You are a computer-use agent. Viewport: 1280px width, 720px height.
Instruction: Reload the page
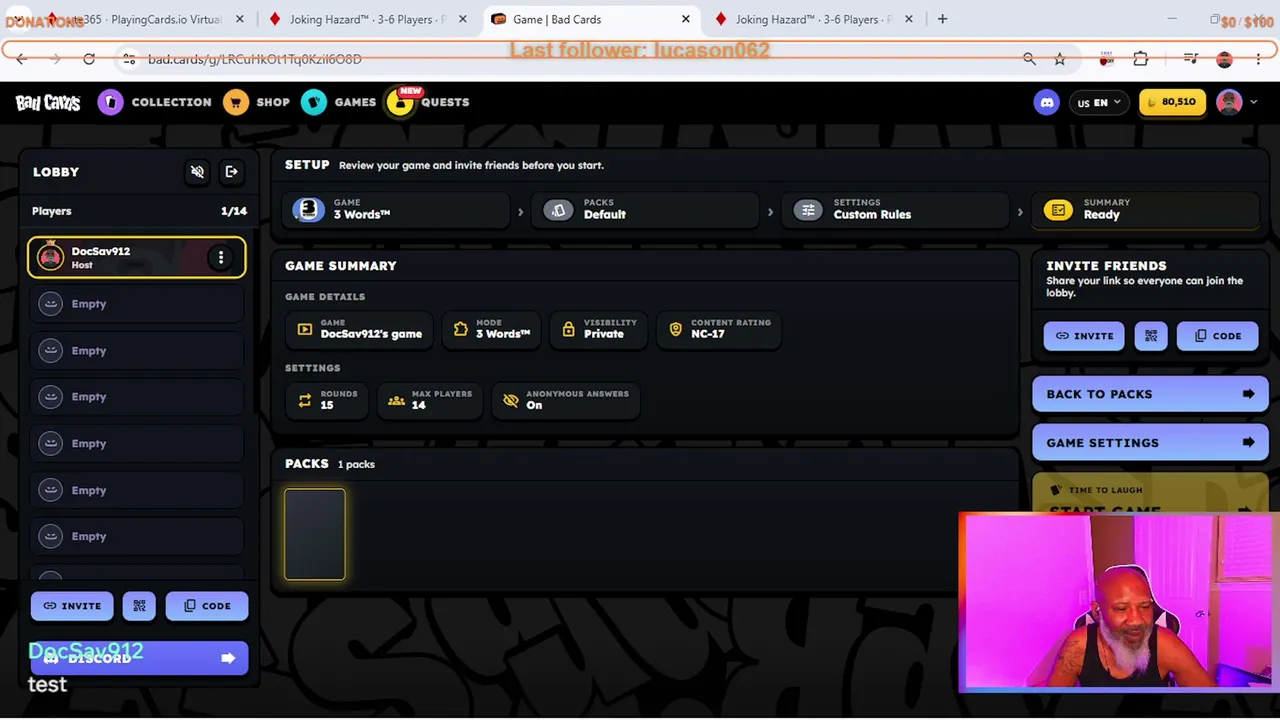pyautogui.click(x=89, y=59)
